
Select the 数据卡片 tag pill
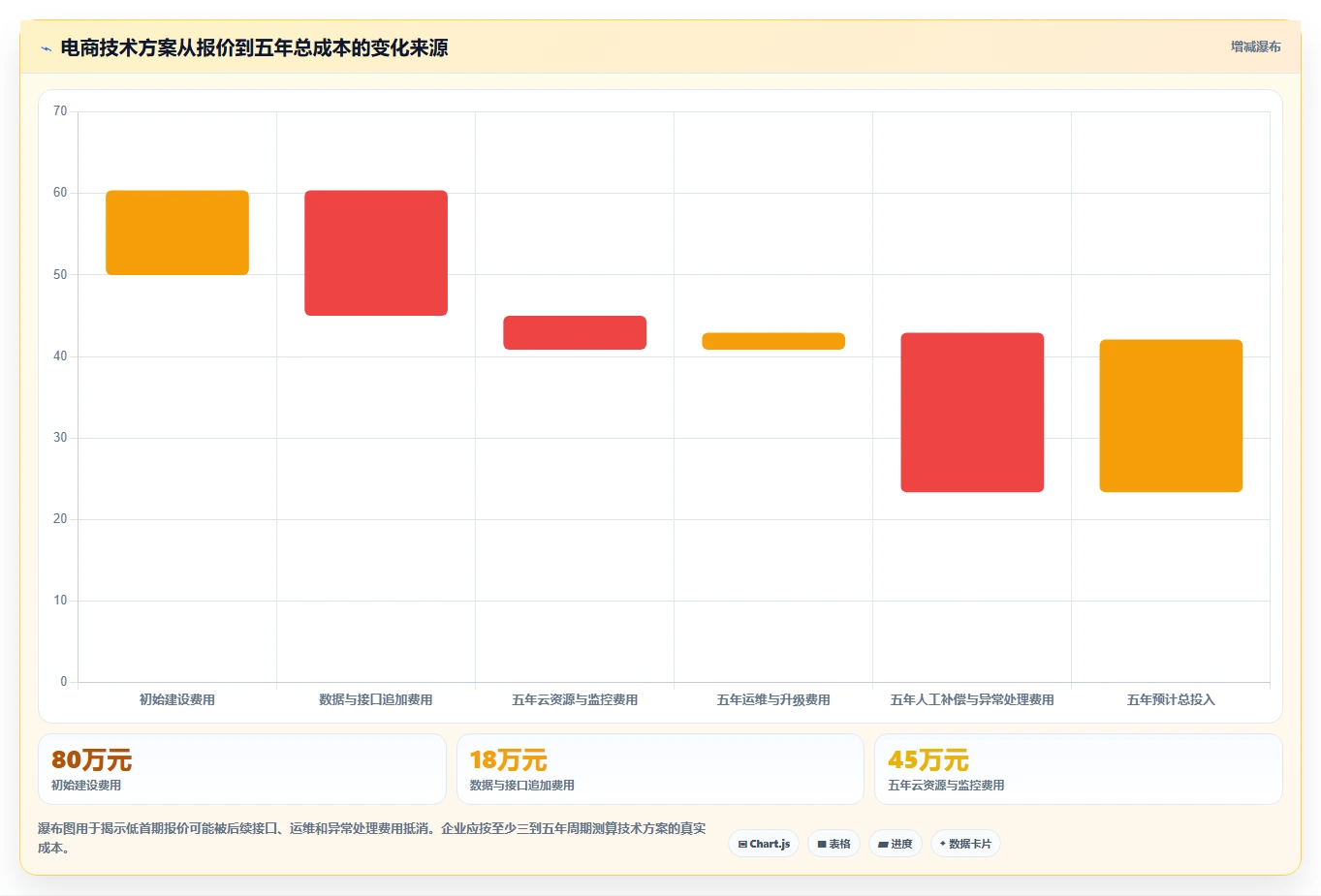click(965, 844)
